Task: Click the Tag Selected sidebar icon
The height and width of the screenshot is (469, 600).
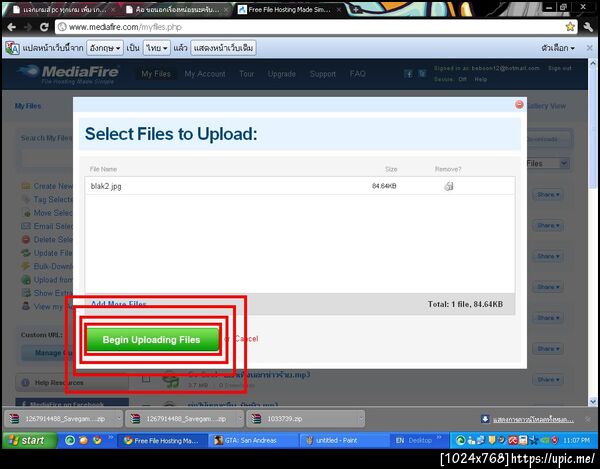Action: coord(26,199)
